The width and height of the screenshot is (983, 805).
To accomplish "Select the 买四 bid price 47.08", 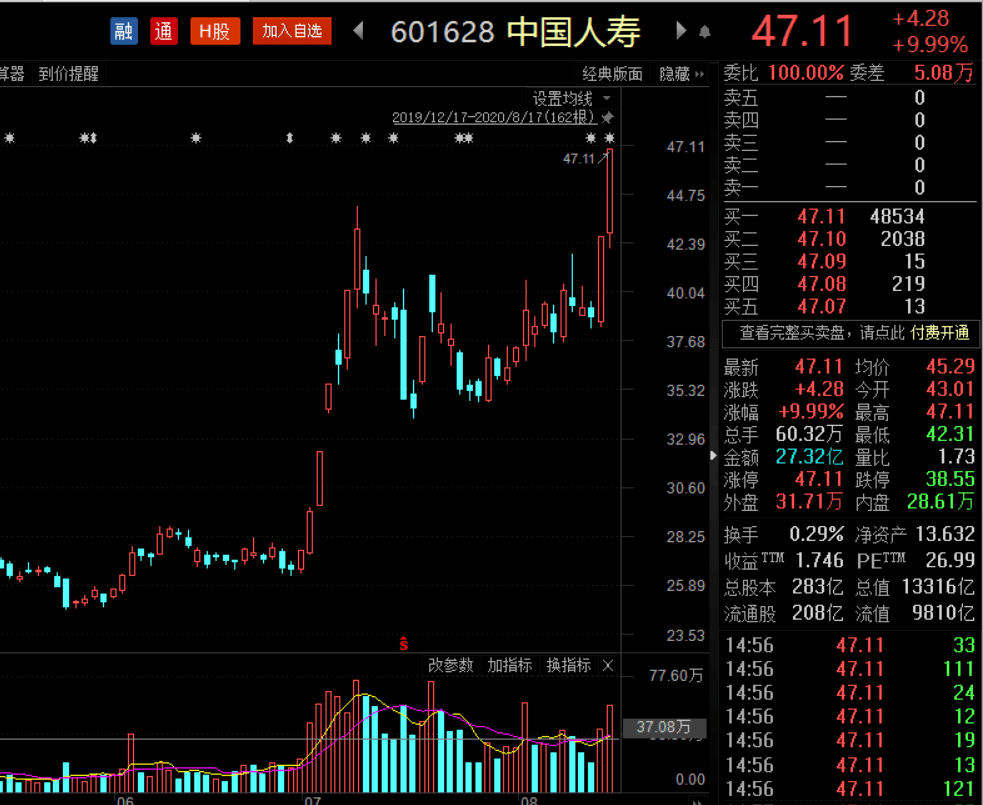I will point(821,285).
